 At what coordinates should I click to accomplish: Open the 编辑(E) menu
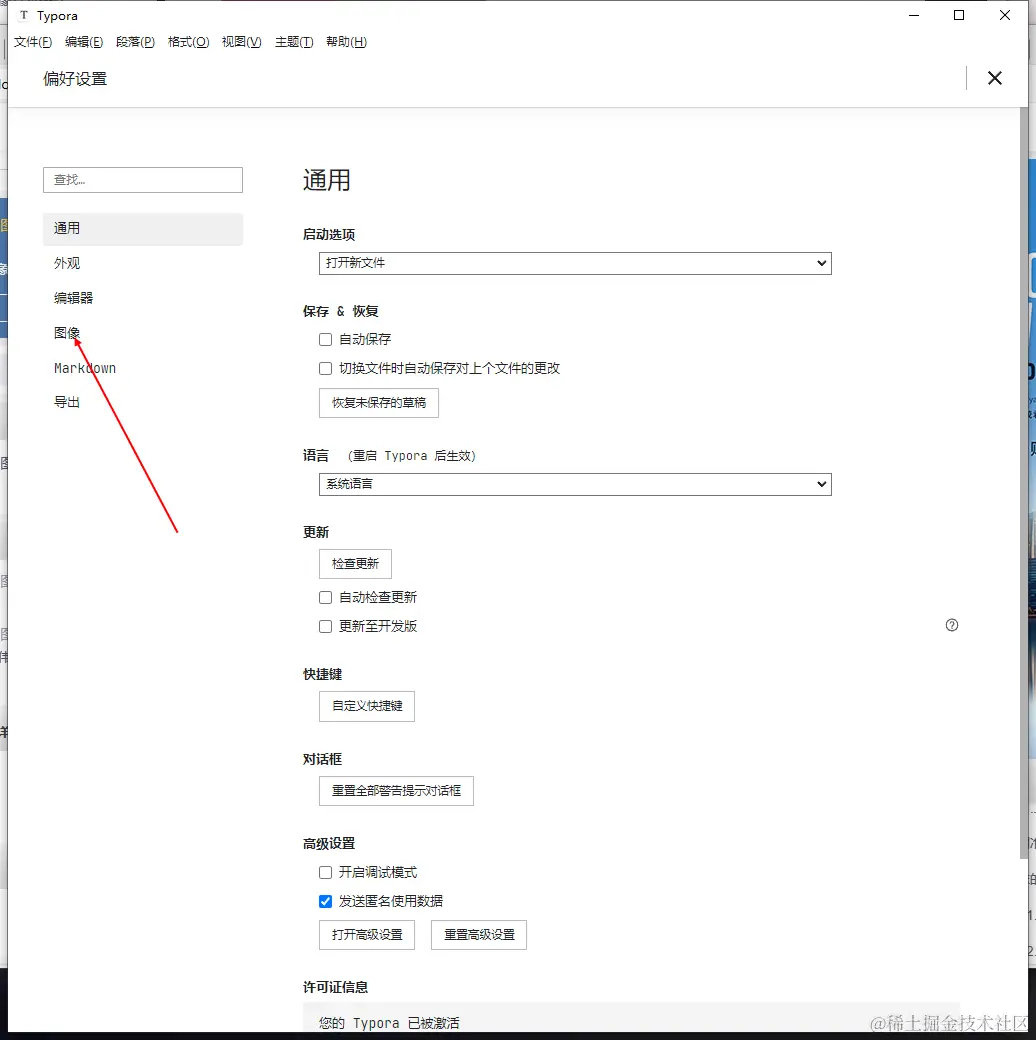click(x=84, y=42)
